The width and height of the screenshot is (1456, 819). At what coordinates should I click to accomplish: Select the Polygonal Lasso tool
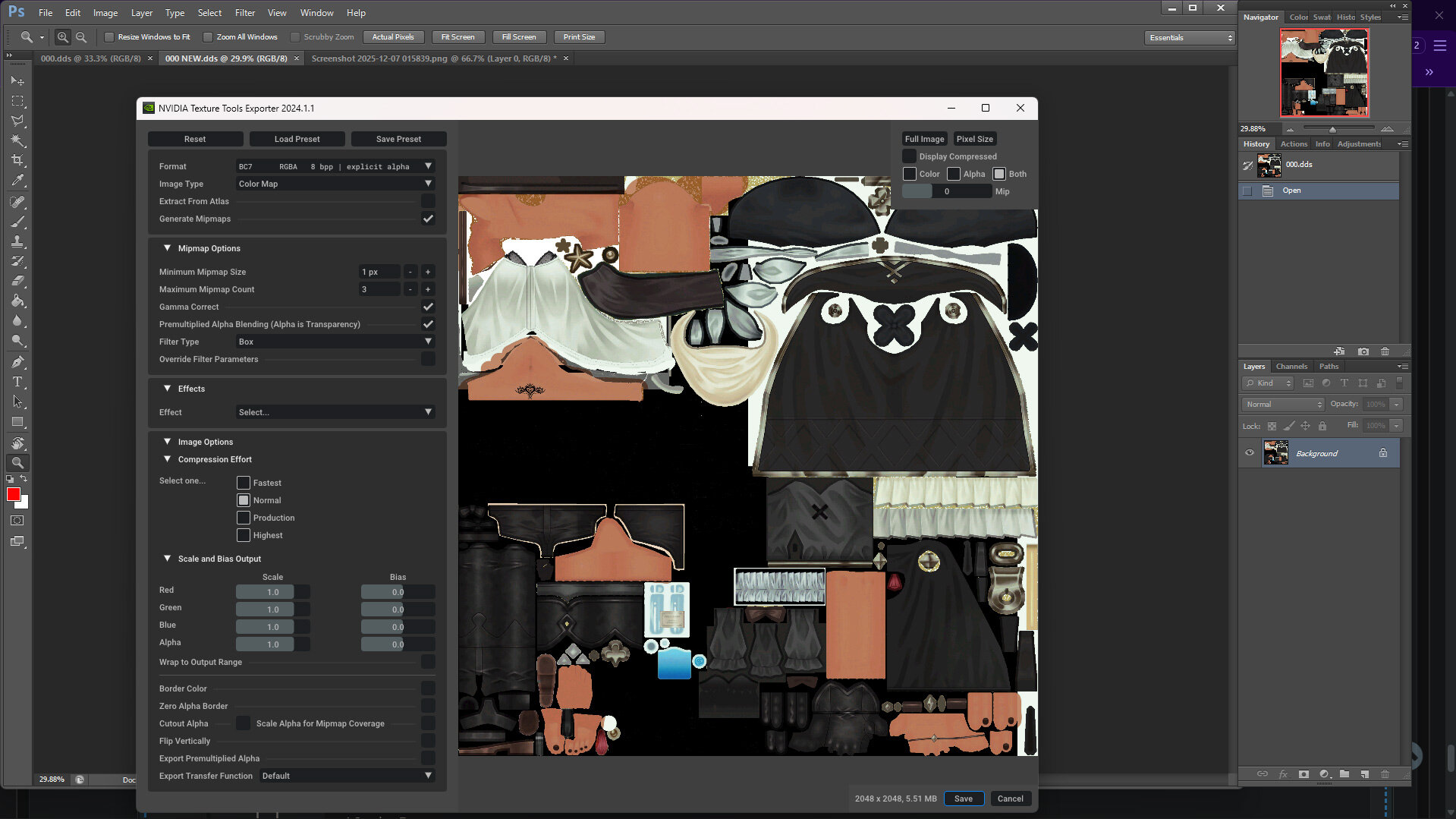pos(17,121)
